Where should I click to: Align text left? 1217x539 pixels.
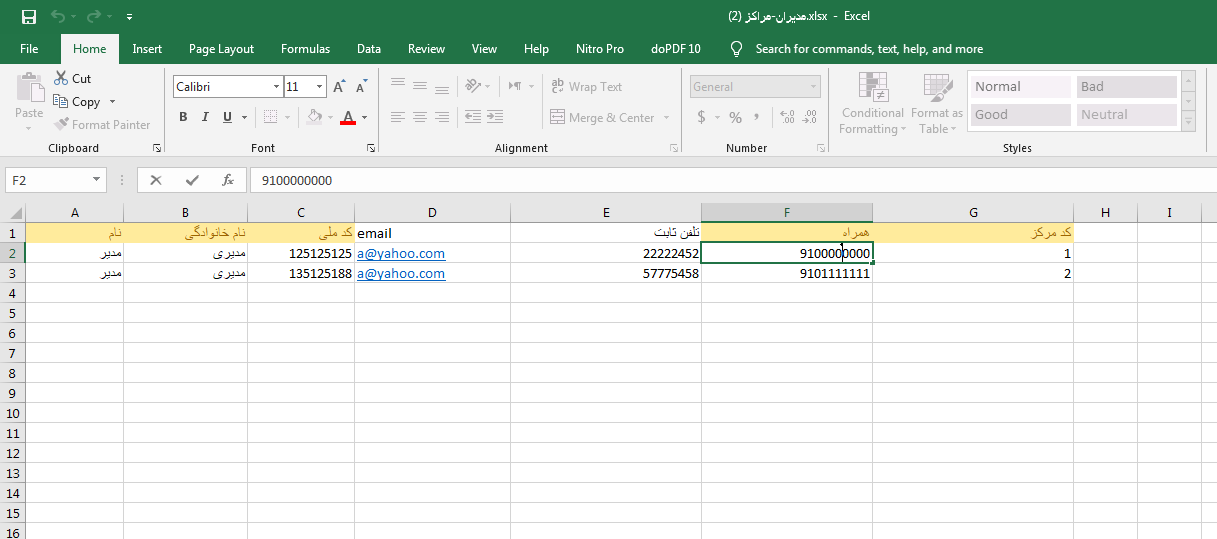(x=398, y=117)
